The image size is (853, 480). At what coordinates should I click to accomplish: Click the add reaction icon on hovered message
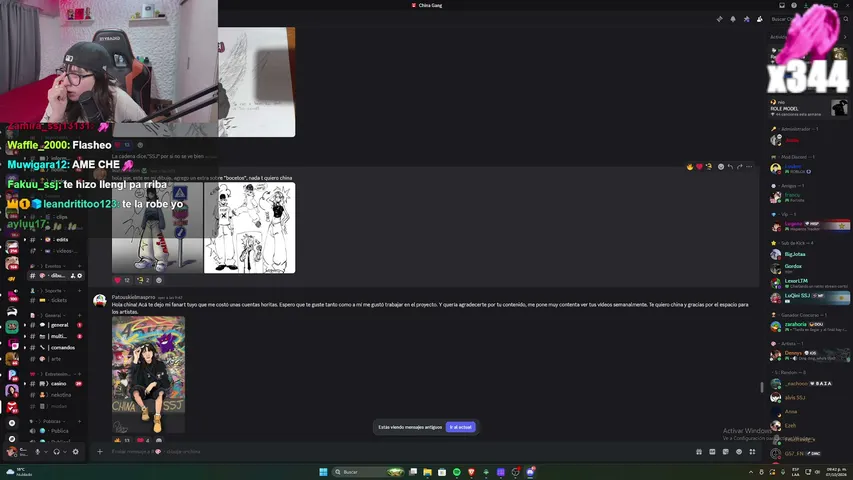(721, 167)
